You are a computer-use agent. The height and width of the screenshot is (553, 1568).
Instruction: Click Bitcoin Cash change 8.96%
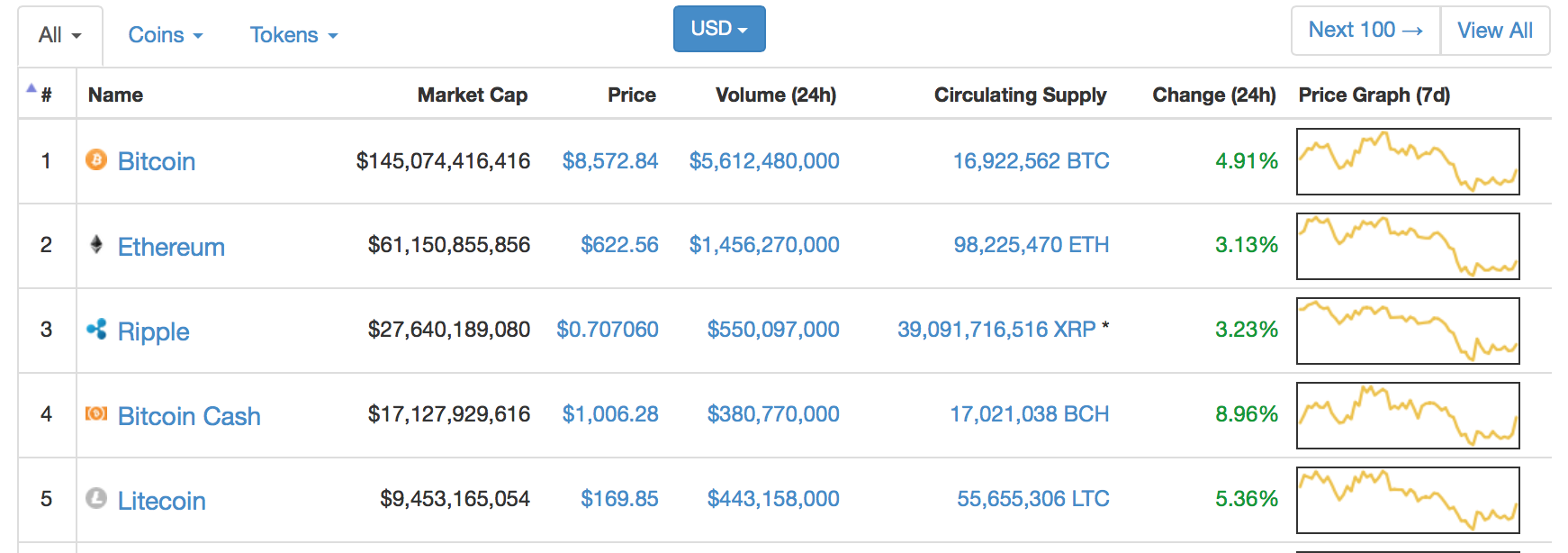tap(1247, 414)
